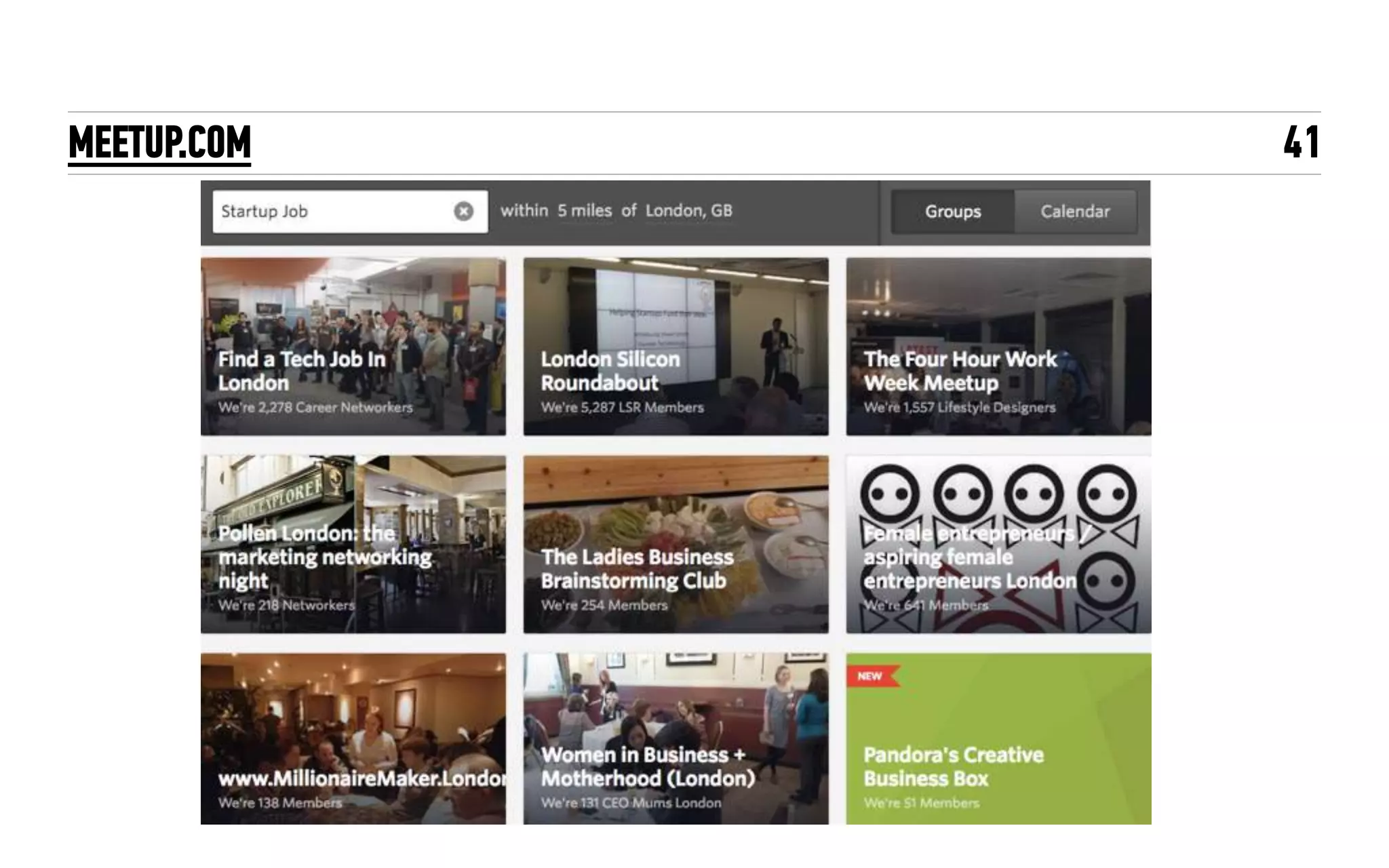This screenshot has width=1389, height=868.
Task: Switch to the Calendar view
Action: pos(1075,212)
